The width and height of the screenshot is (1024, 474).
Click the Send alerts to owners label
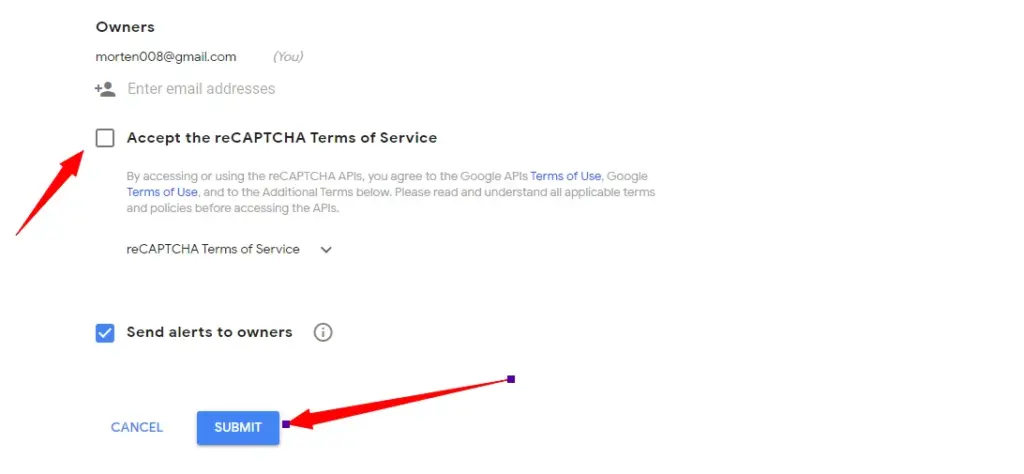pos(210,332)
